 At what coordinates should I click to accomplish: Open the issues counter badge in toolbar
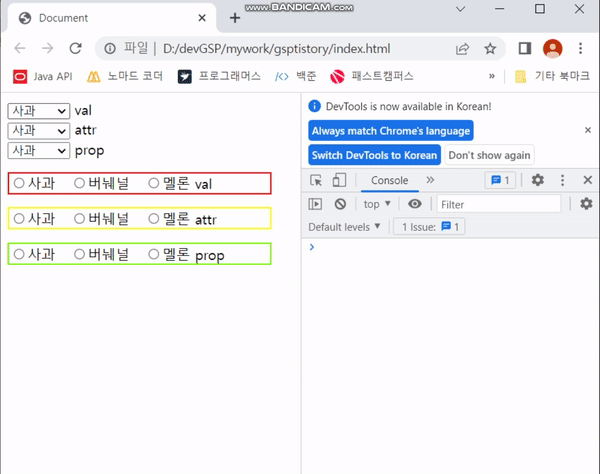click(x=500, y=180)
